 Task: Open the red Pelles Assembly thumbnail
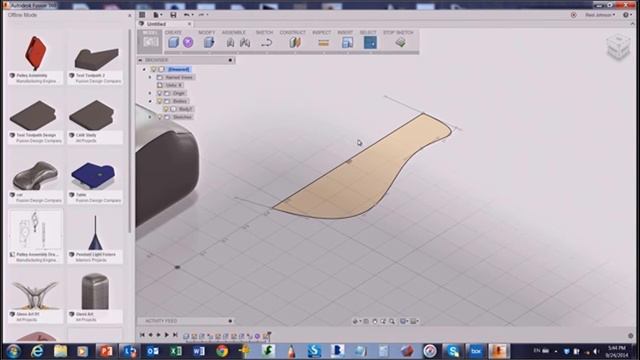coord(36,53)
